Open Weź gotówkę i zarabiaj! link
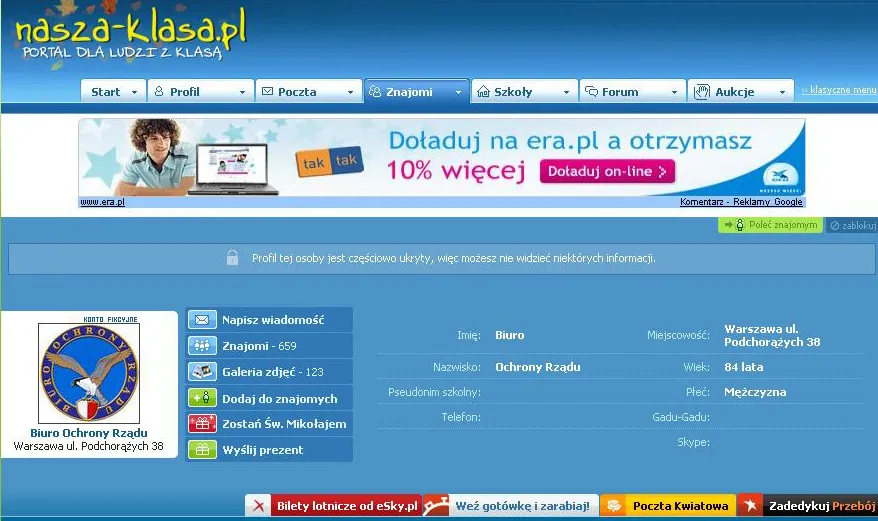This screenshot has height=521, width=878. click(x=522, y=506)
